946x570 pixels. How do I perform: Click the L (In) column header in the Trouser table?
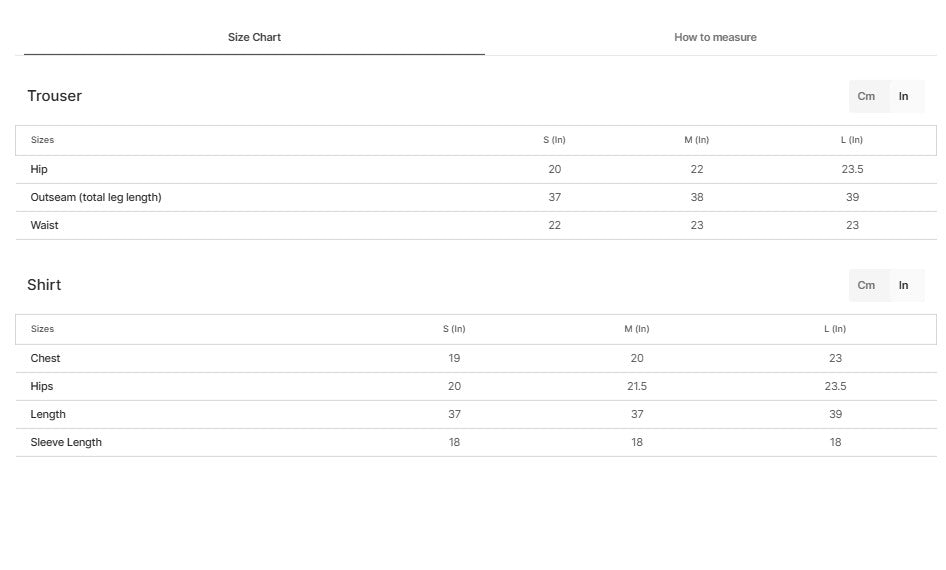coord(852,140)
